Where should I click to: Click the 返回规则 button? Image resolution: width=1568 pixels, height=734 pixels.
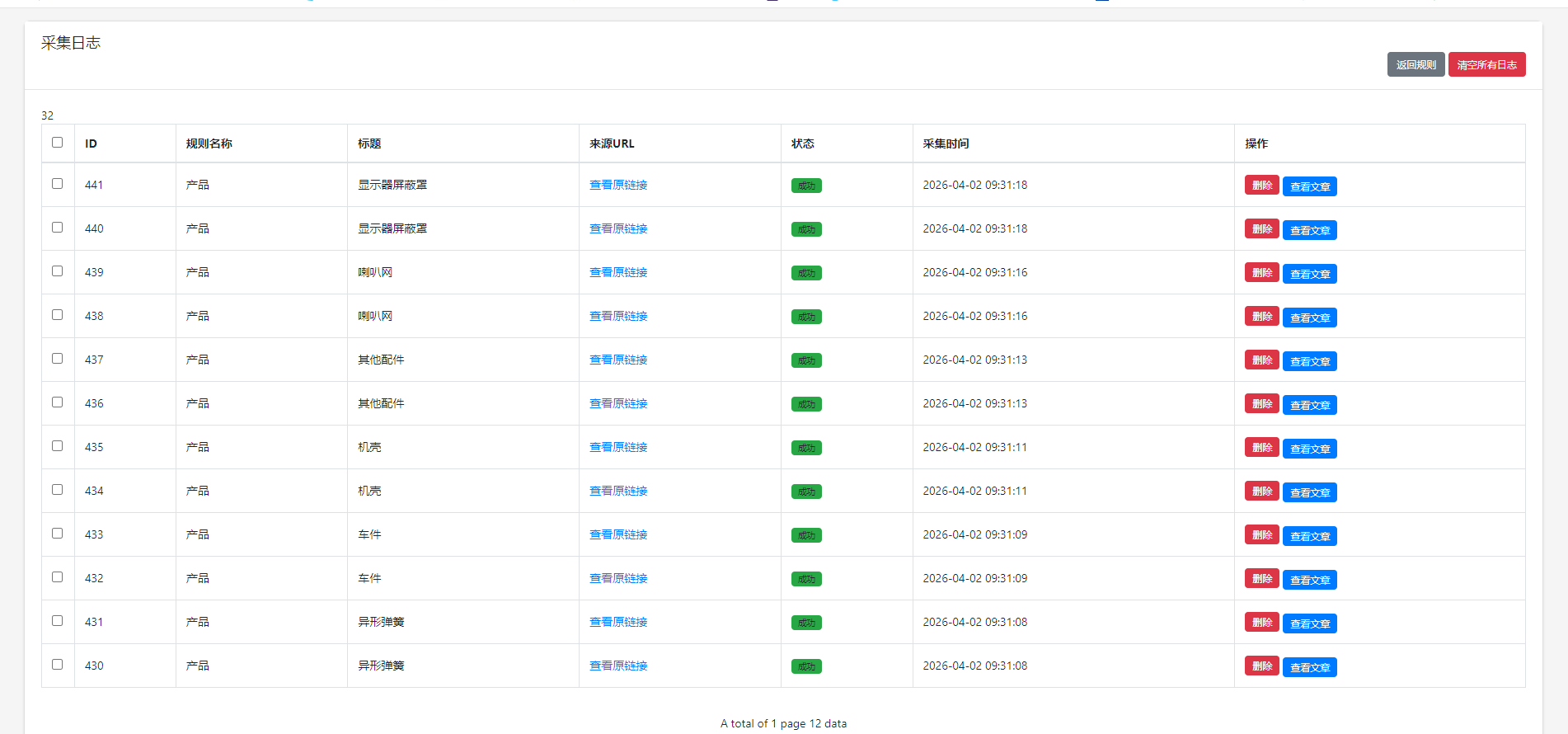[1415, 64]
